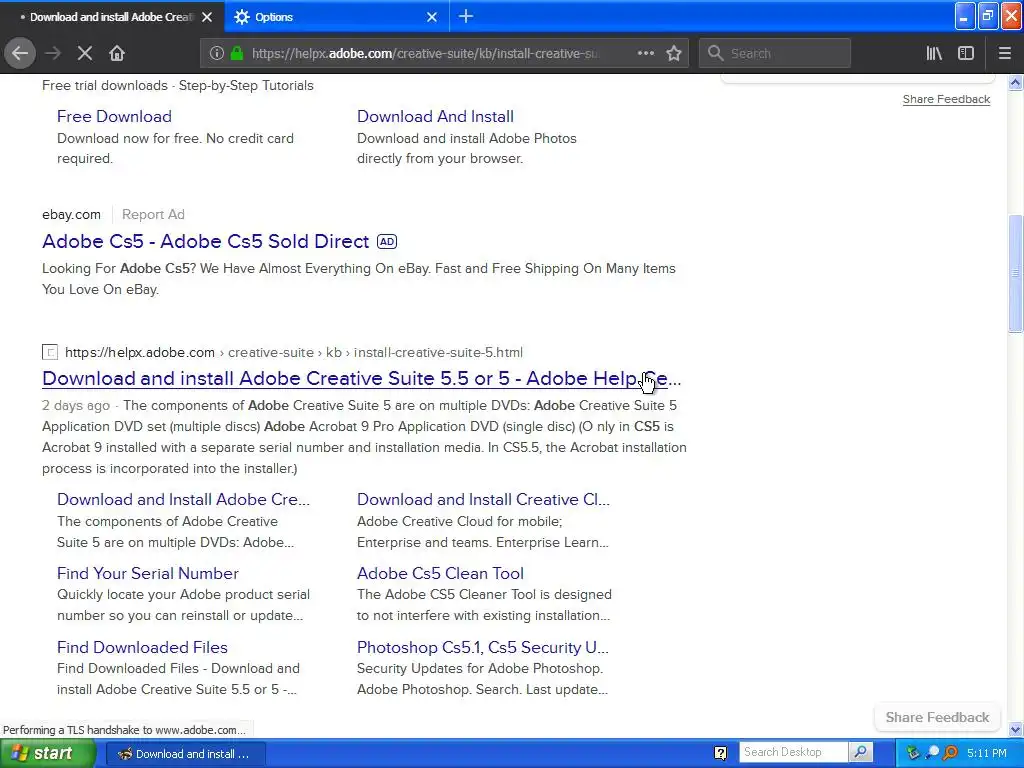
Task: Select the Download and install Adobe tab
Action: [112, 17]
